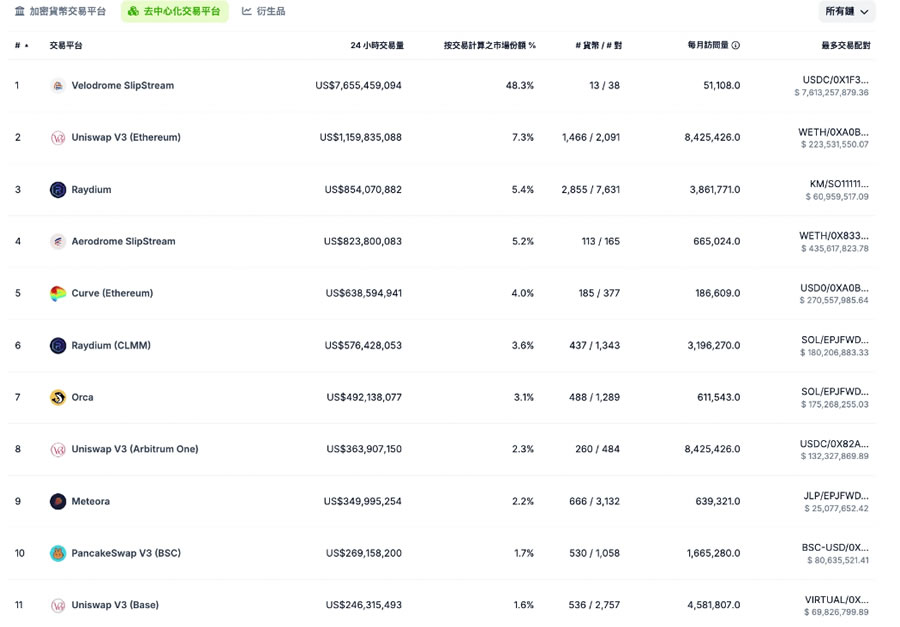Click the 最多交易配對 column header
Screen dimensions: 900x627
coord(846,45)
